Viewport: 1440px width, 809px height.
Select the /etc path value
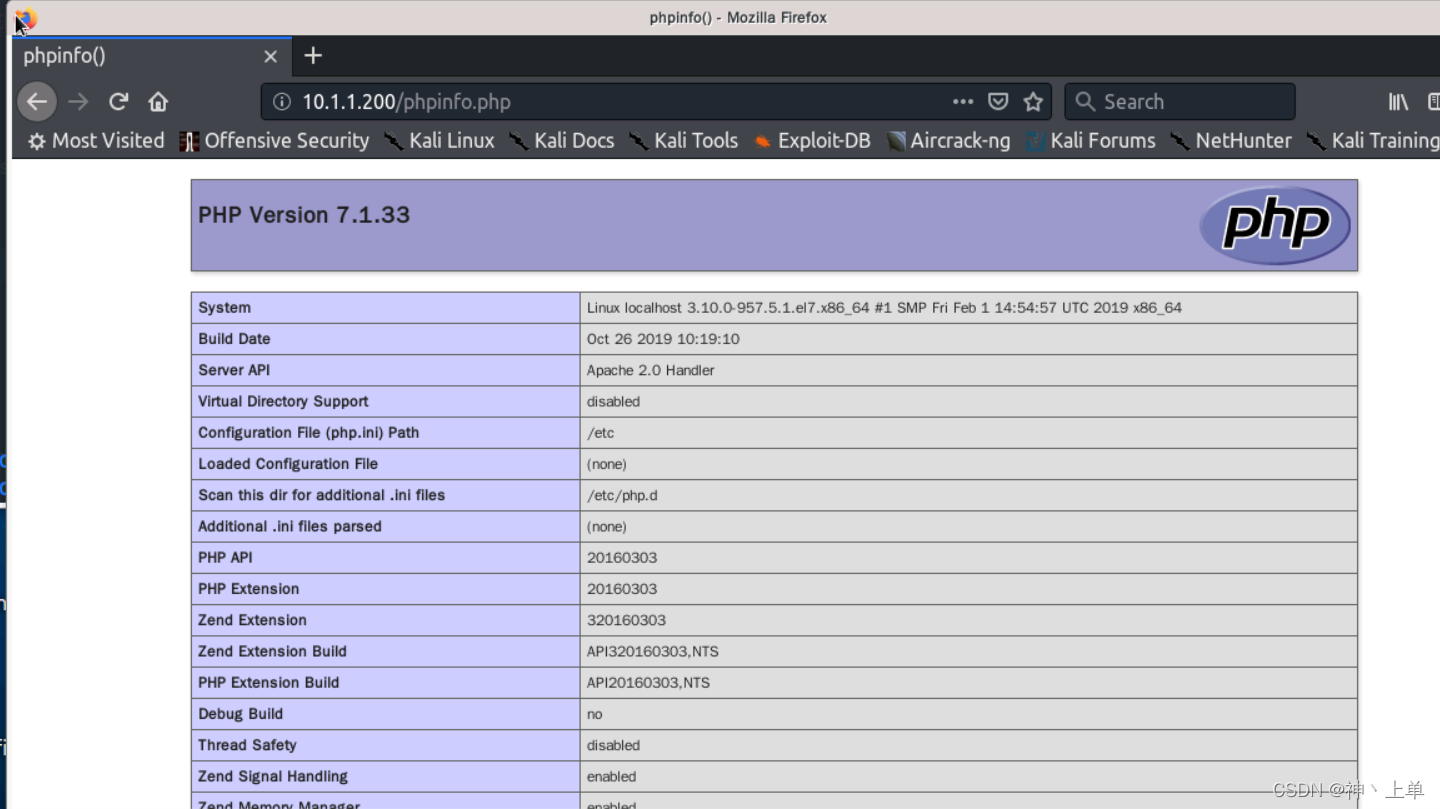click(601, 433)
